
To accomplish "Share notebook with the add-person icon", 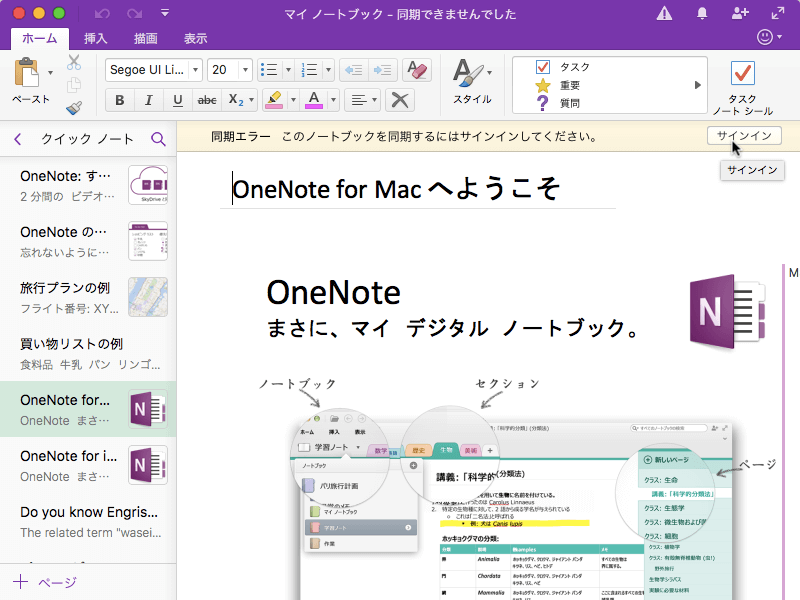I will click(740, 13).
